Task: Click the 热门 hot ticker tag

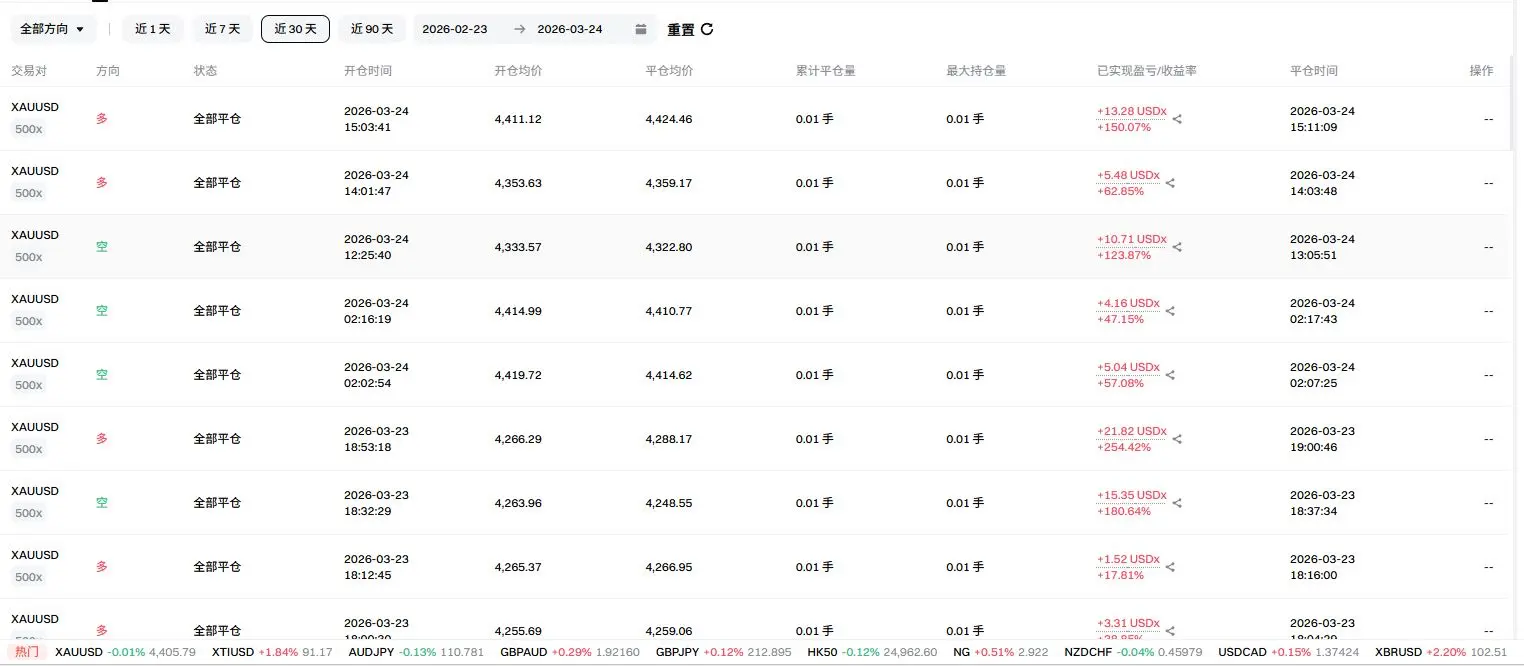Action: pos(27,652)
